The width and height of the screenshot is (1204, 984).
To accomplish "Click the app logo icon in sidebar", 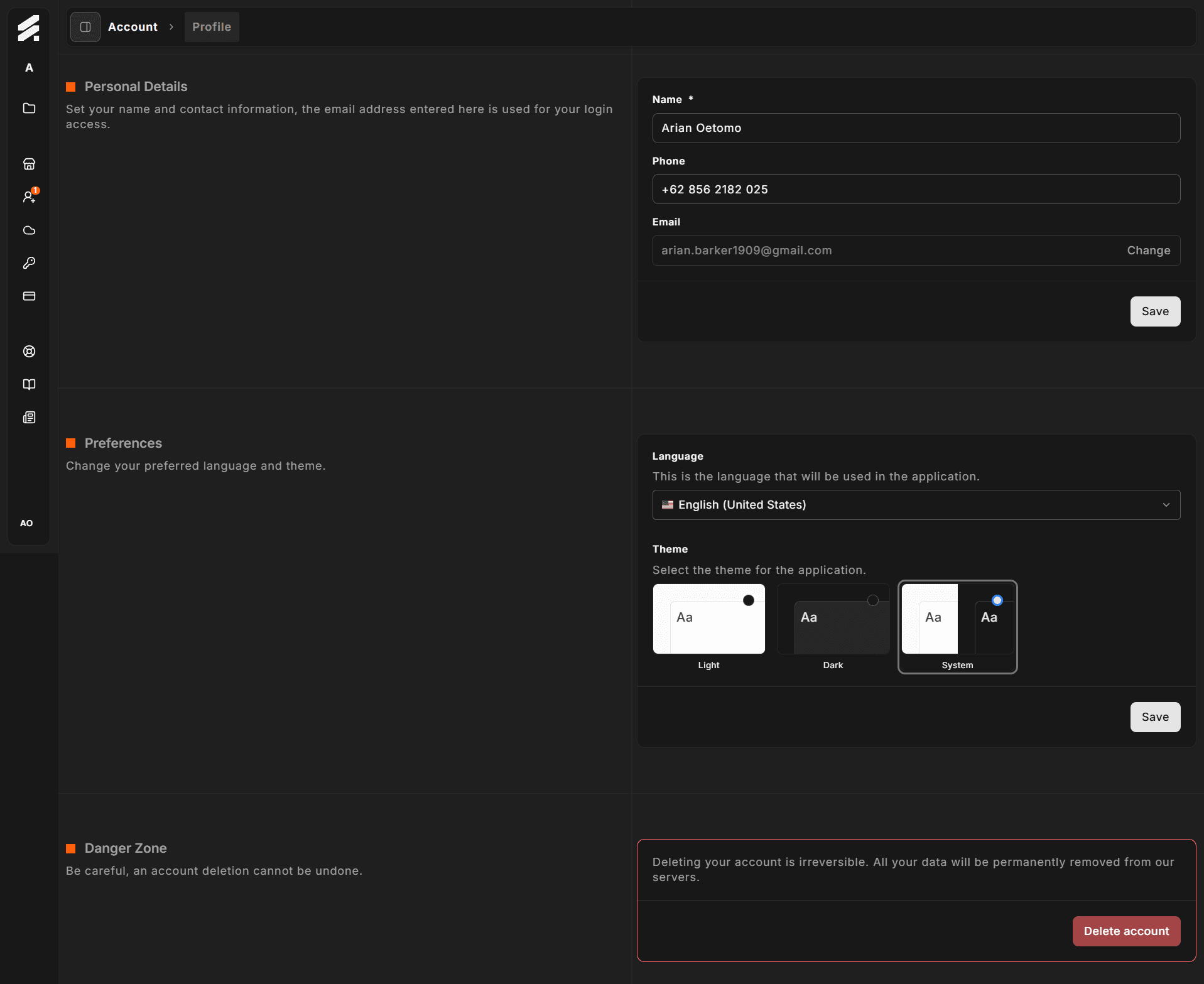I will click(x=28, y=28).
